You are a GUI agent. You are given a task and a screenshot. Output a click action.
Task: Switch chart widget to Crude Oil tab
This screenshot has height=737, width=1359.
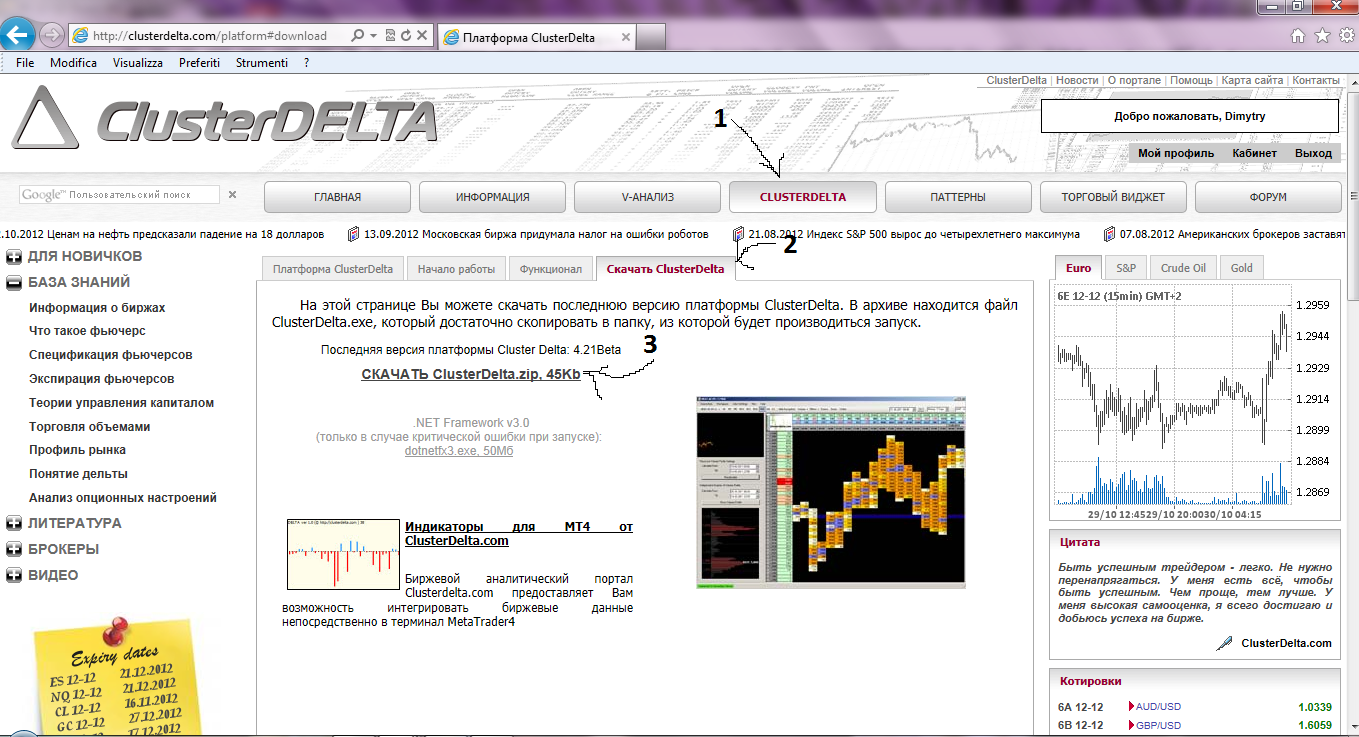[x=1183, y=268]
